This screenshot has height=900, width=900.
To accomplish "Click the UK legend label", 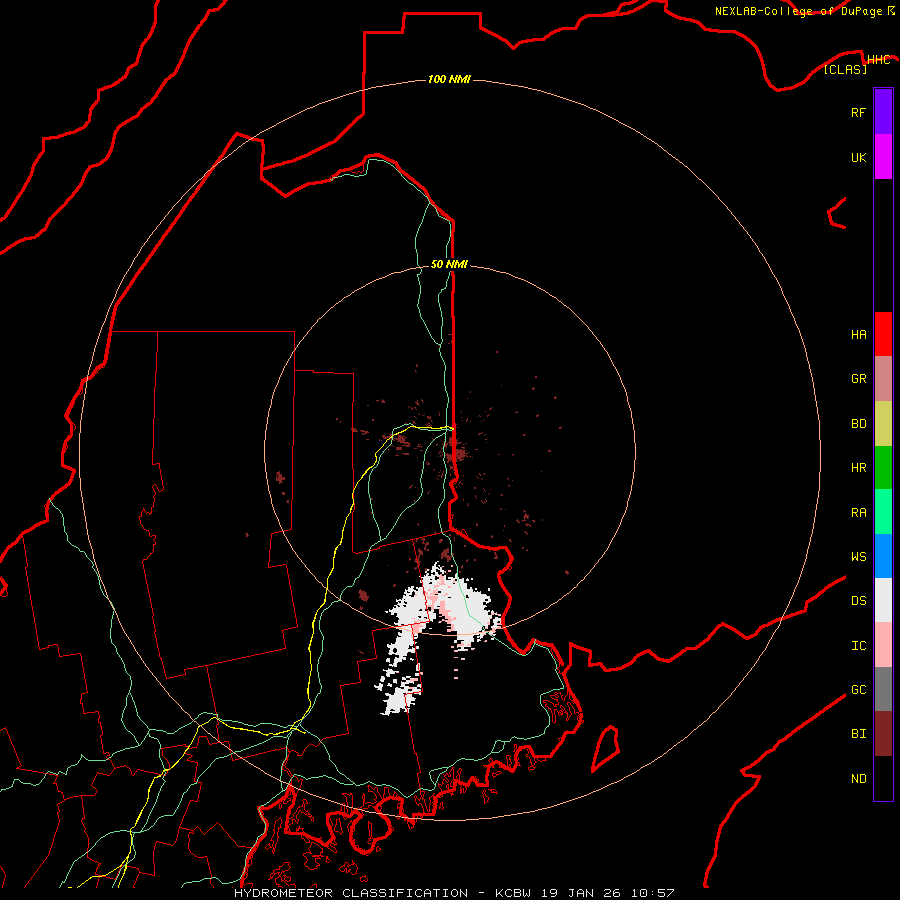I will 858,158.
